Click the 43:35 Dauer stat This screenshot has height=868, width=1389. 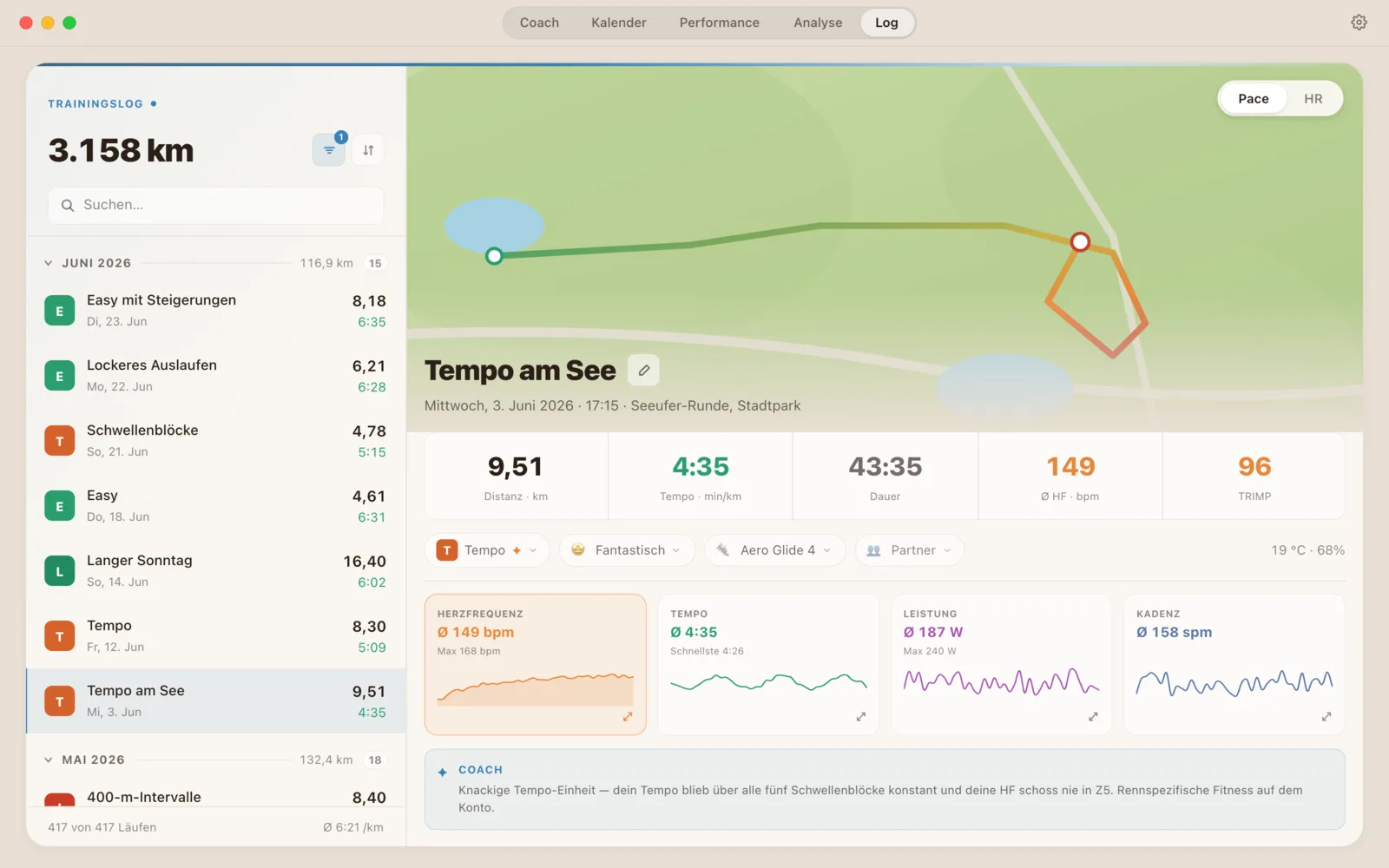[x=885, y=477]
